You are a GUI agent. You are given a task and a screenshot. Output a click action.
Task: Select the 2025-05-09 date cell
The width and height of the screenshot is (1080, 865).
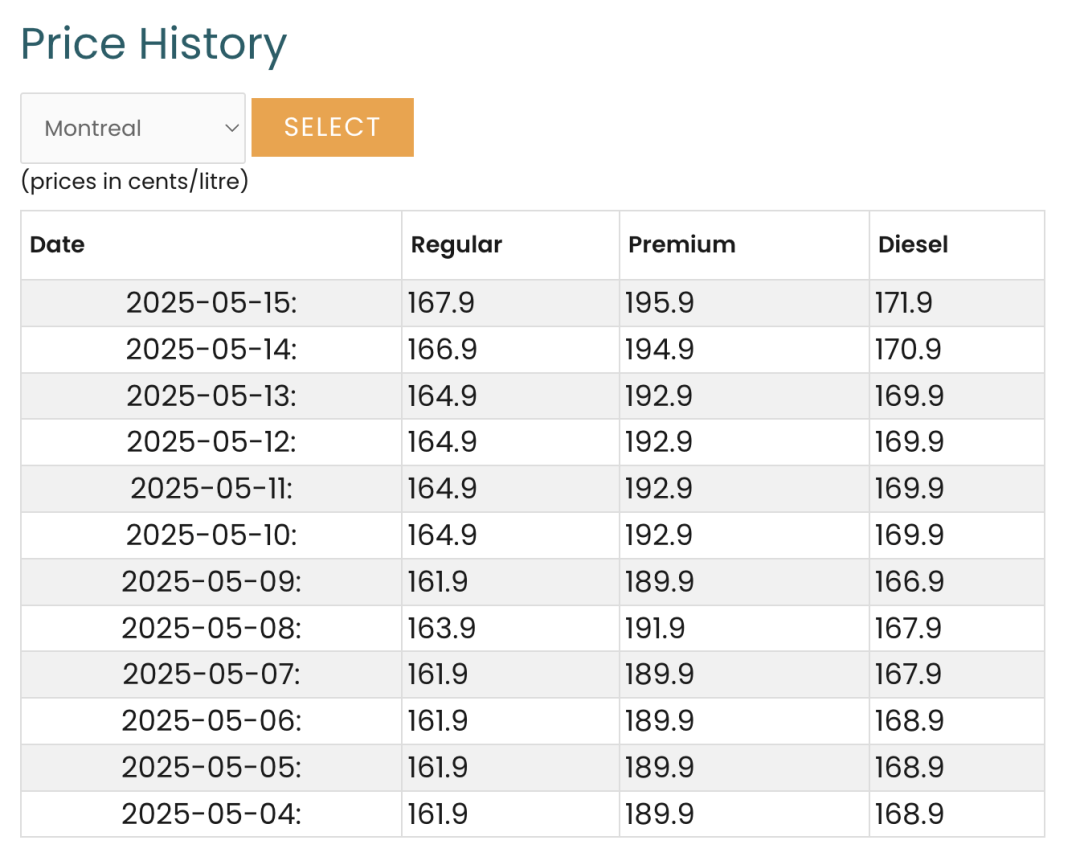pos(211,582)
